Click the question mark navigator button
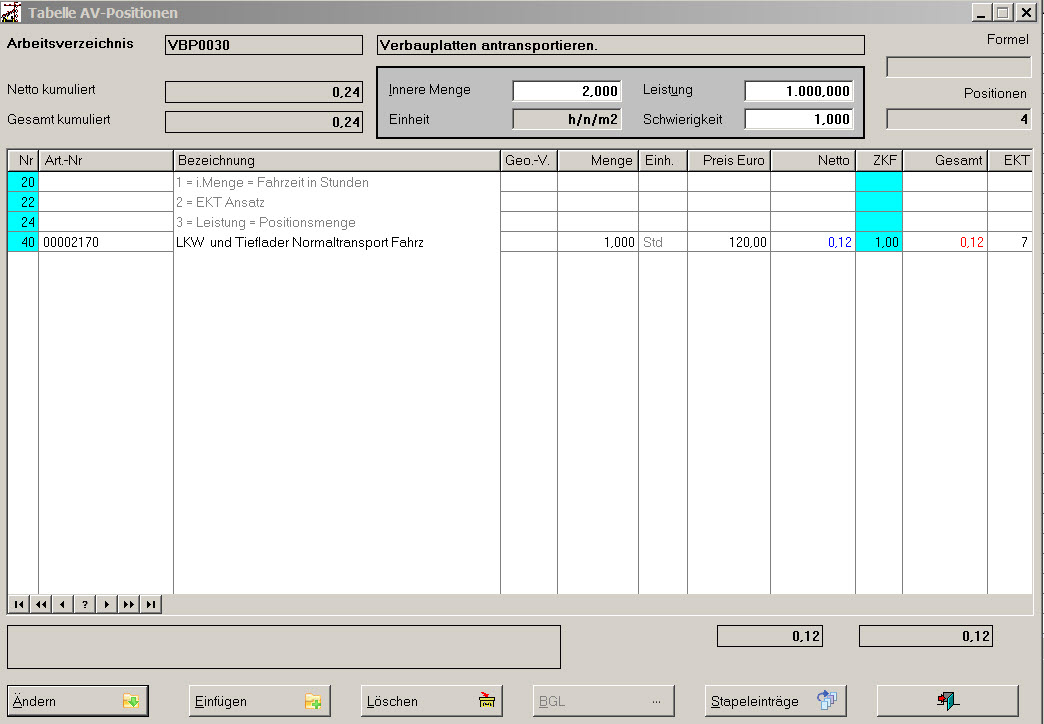This screenshot has height=724, width=1044. [x=85, y=604]
